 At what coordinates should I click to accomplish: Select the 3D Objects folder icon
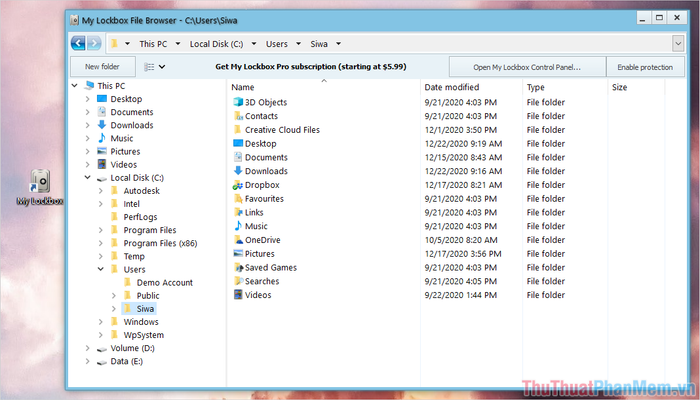click(x=238, y=102)
